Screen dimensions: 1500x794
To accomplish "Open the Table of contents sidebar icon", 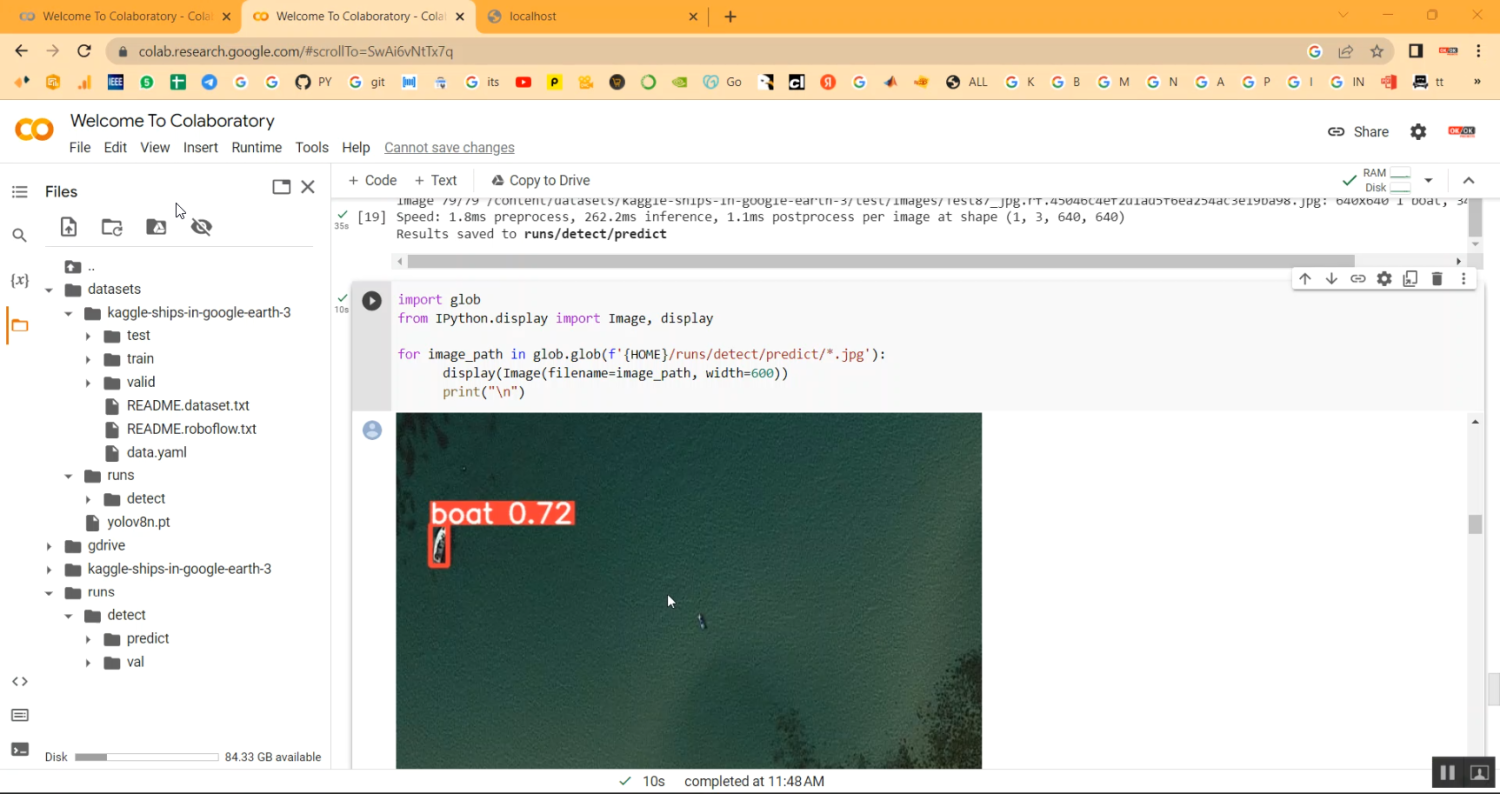I will pos(19,192).
